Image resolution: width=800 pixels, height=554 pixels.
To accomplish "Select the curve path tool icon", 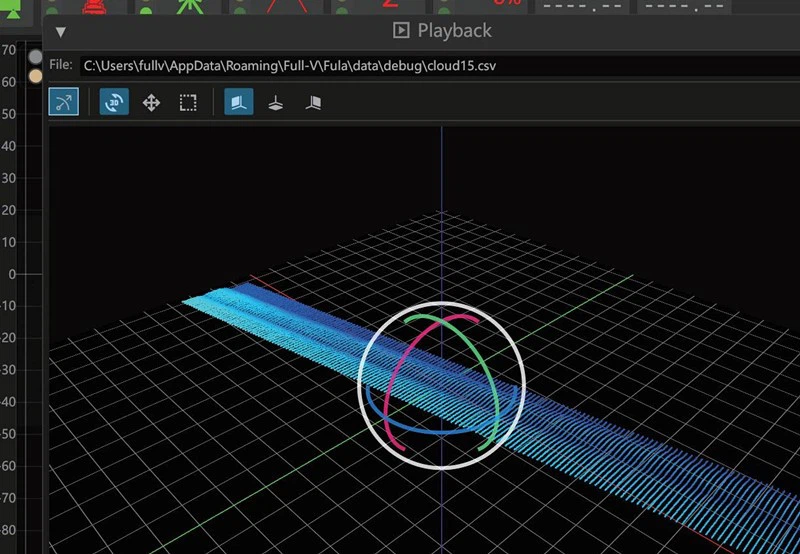I will 64,102.
